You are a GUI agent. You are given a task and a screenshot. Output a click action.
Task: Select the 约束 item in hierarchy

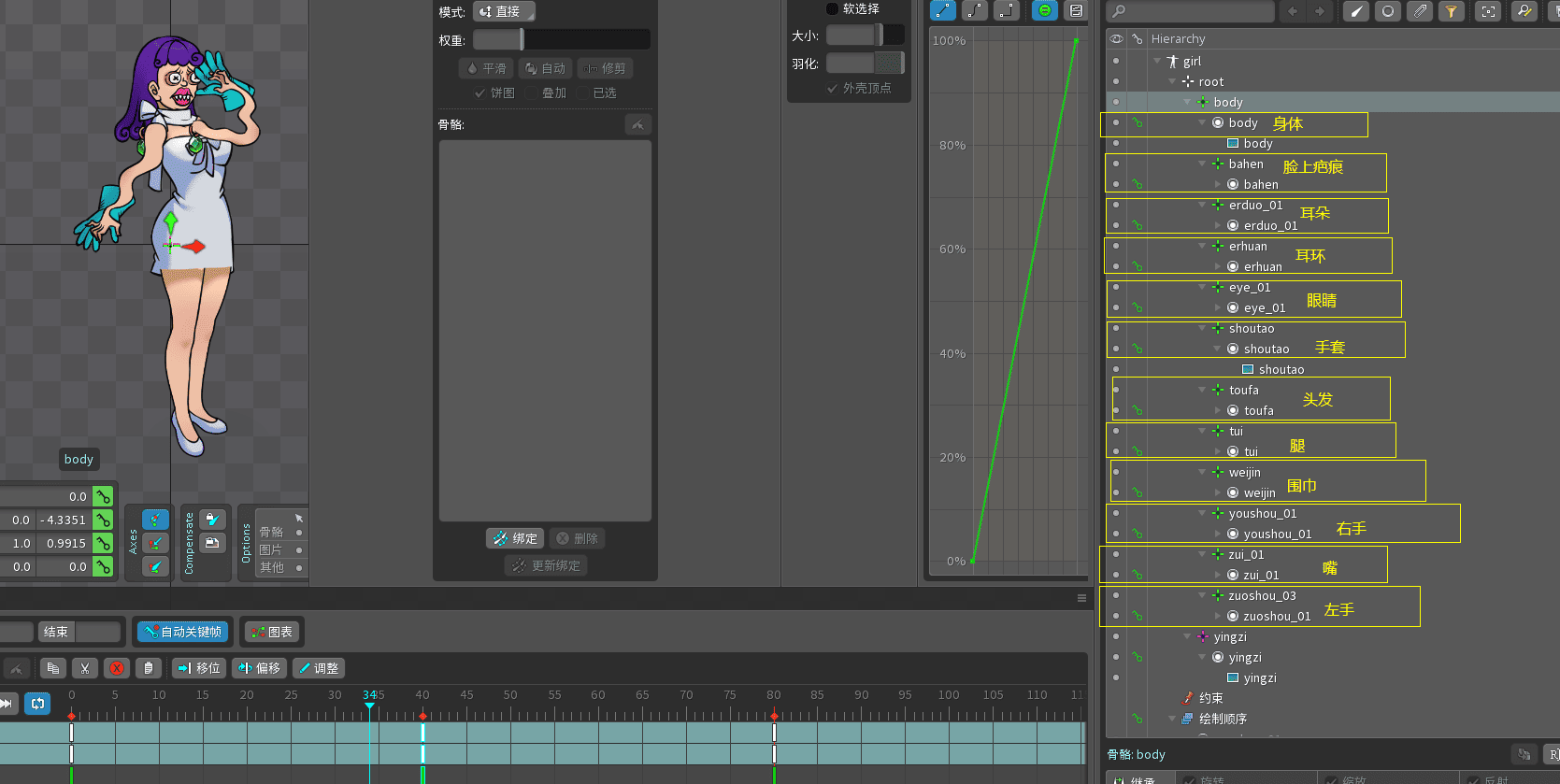pos(1210,698)
